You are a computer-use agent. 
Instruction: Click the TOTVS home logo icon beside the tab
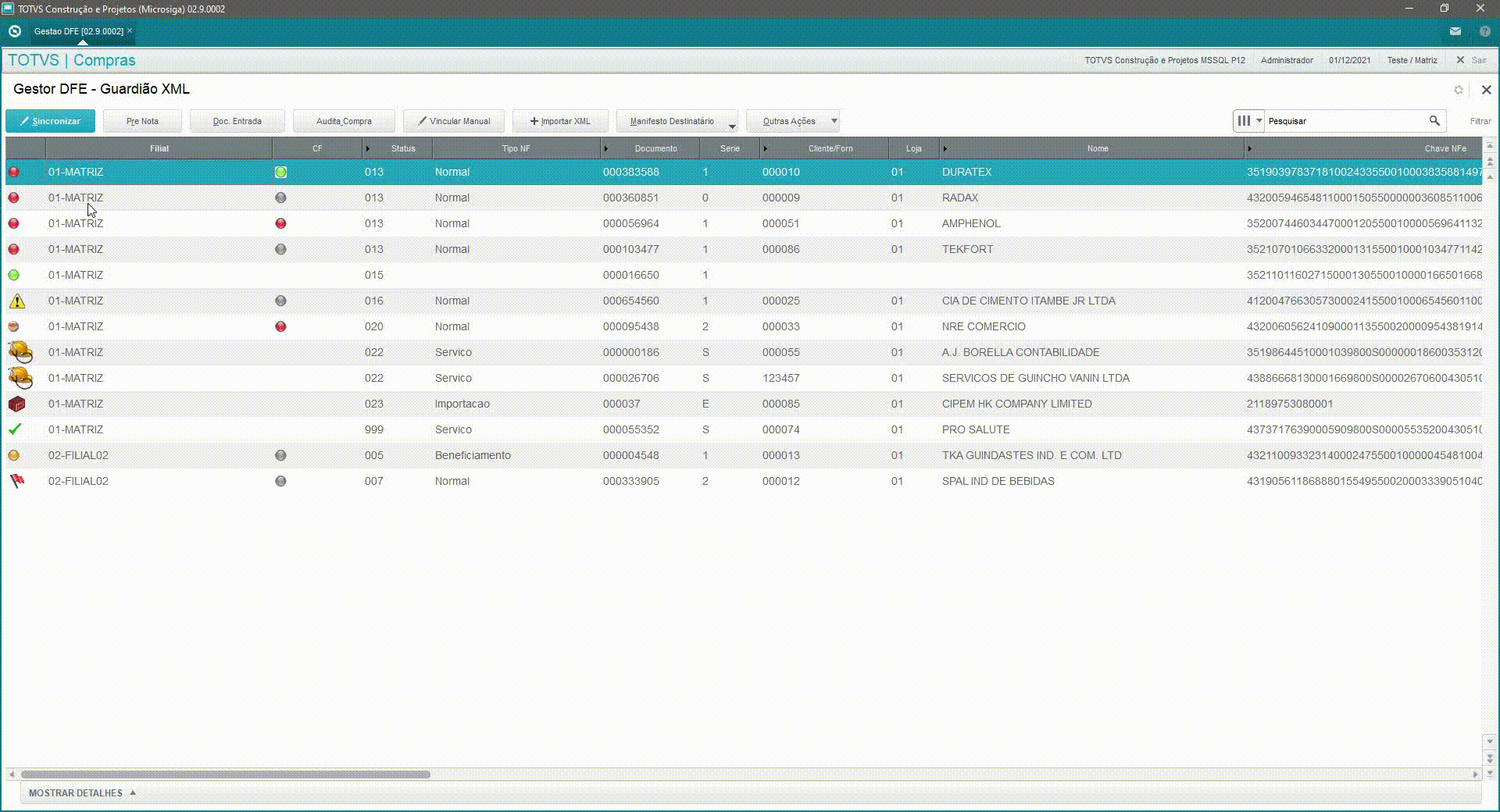point(14,31)
